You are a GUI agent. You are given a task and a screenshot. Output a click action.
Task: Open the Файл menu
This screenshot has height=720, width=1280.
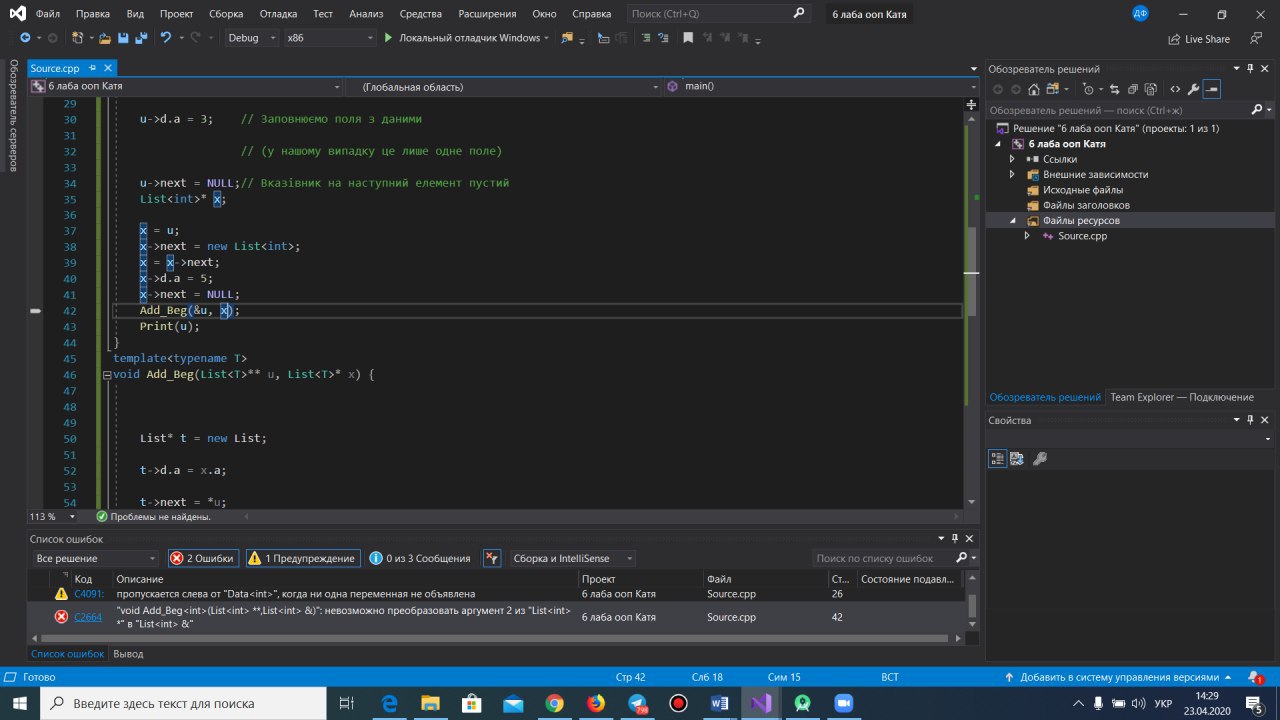pos(47,14)
